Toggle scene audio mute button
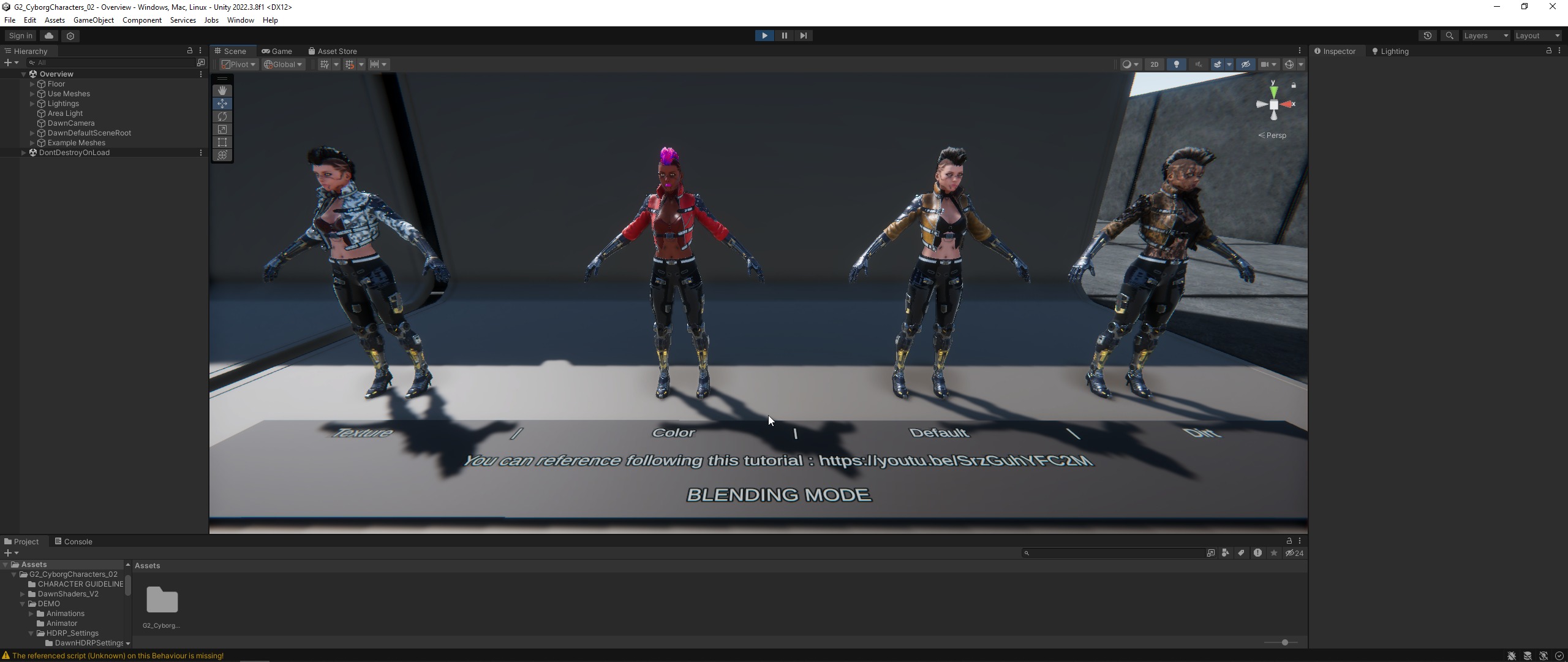The height and width of the screenshot is (662, 1568). click(x=1199, y=64)
